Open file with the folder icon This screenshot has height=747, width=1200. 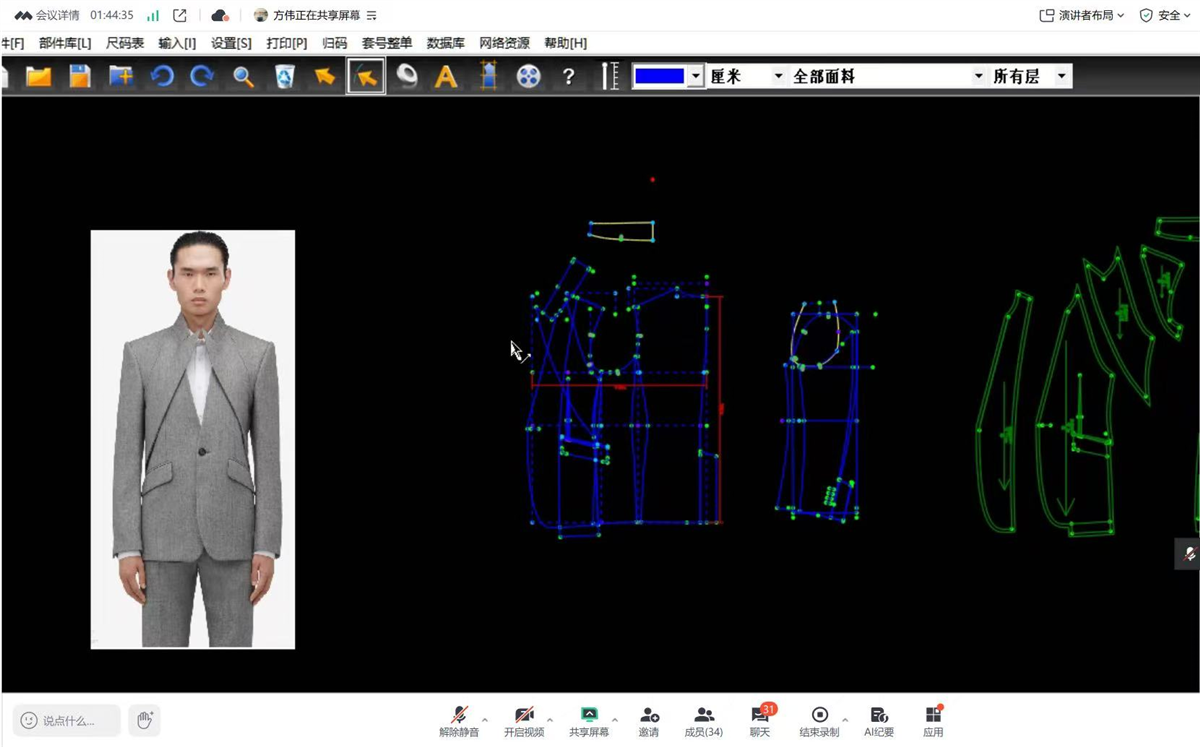(38, 76)
